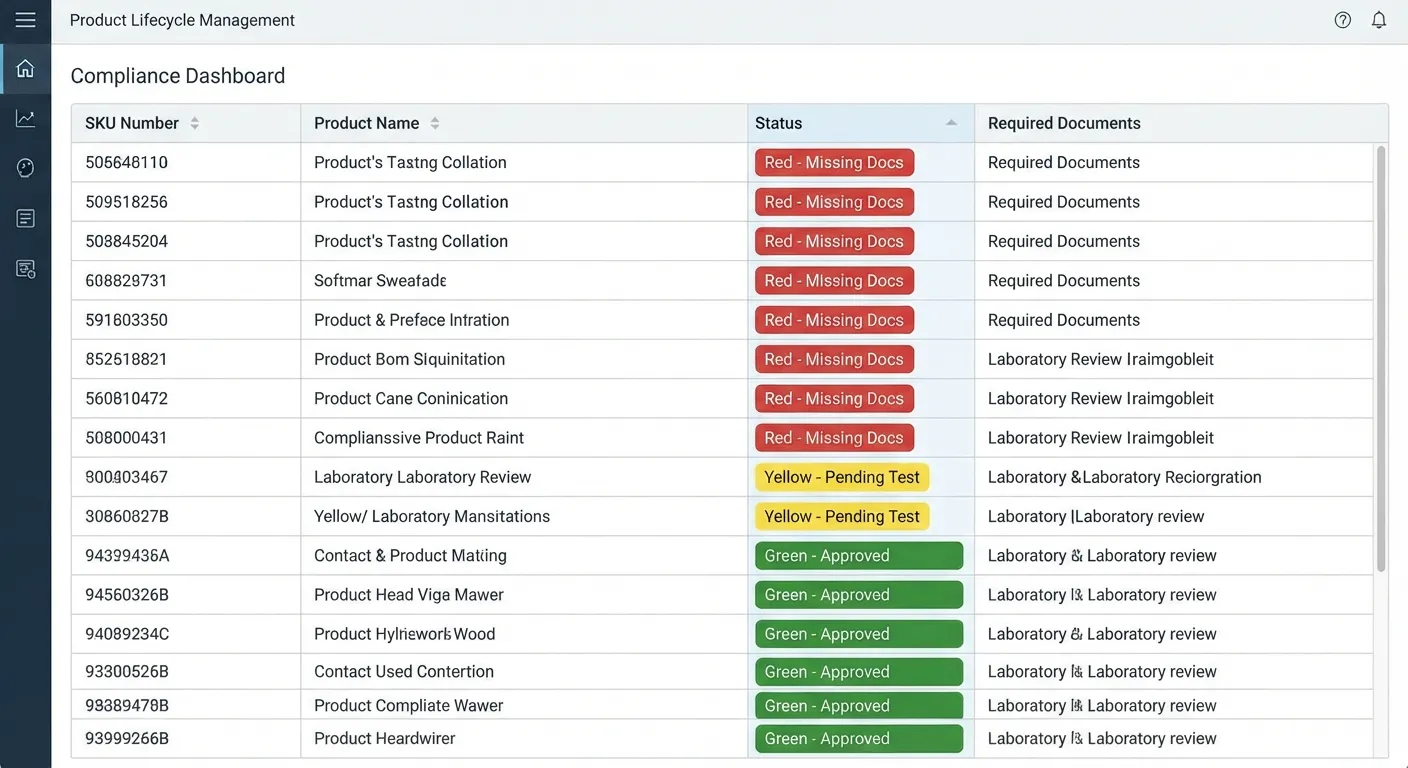
Task: Select SKU 508845204
Action: 126,241
